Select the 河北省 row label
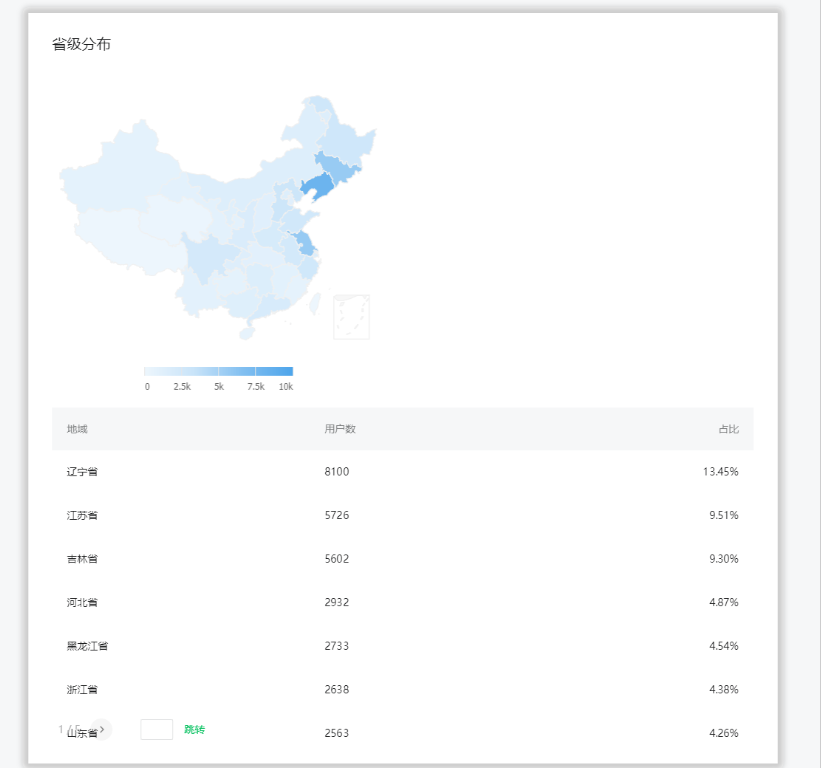This screenshot has width=823, height=768. click(x=82, y=602)
